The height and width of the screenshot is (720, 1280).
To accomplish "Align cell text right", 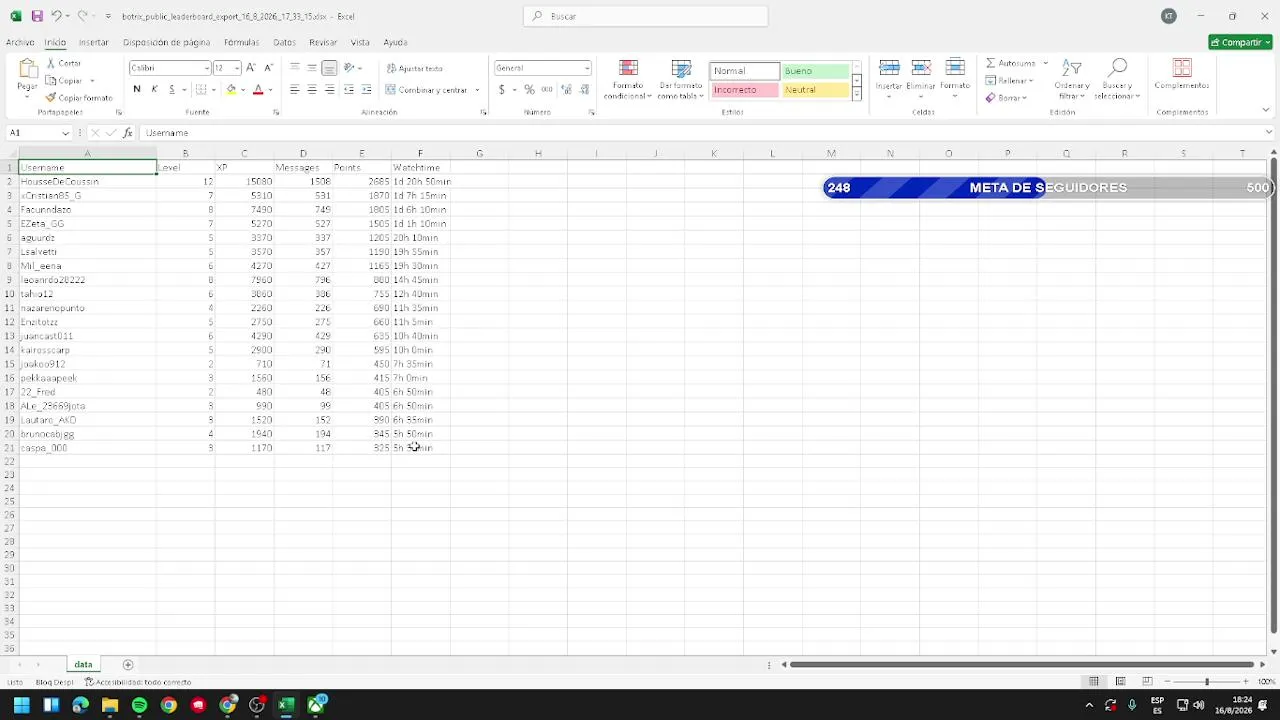I will 329,90.
